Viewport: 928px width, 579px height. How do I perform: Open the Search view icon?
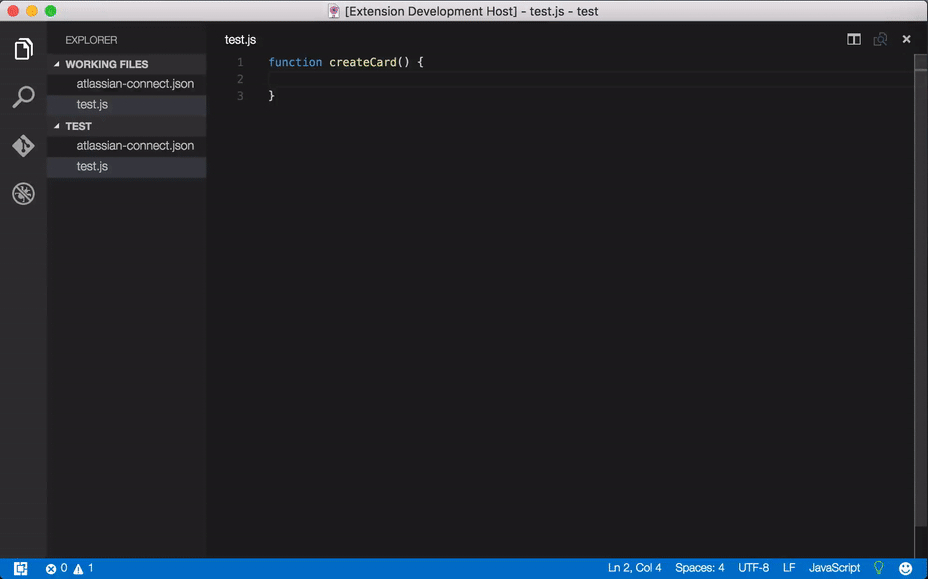[x=23, y=97]
